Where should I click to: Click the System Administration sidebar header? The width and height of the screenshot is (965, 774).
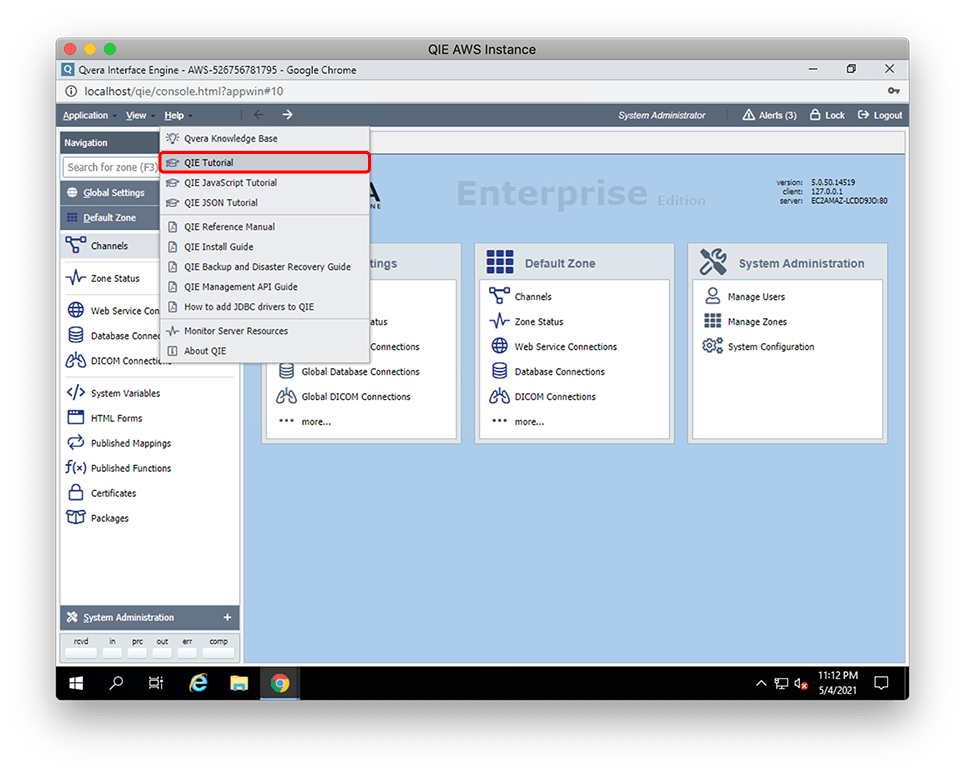150,617
